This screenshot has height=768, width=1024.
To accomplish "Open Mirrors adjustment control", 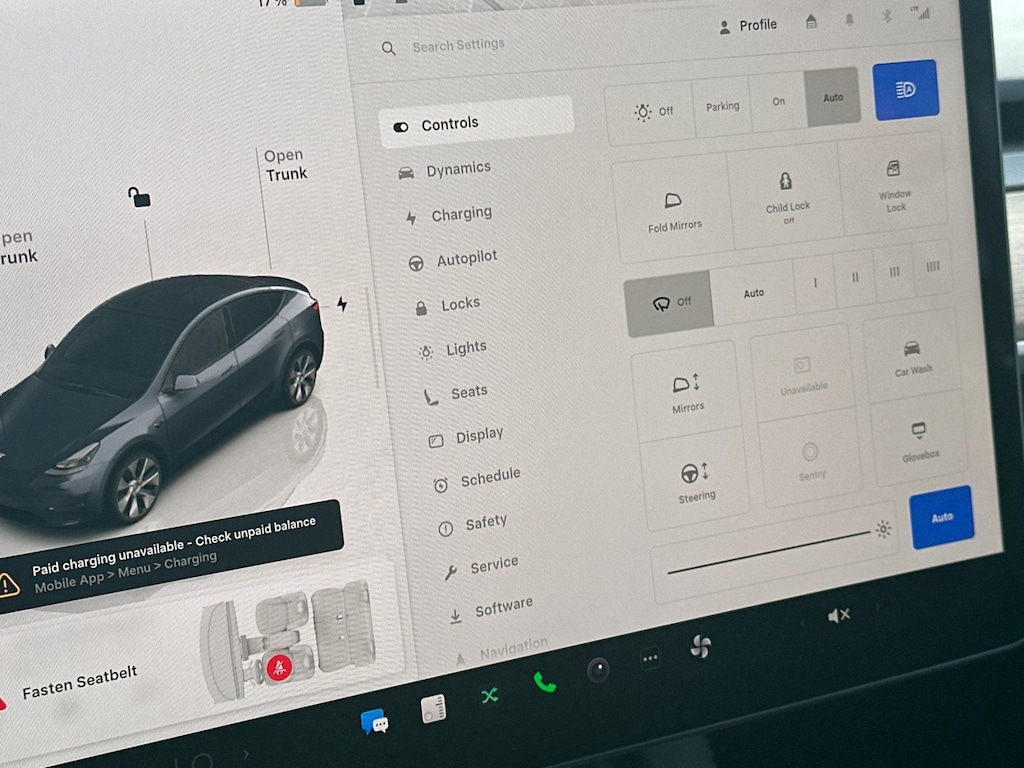I will [x=687, y=393].
